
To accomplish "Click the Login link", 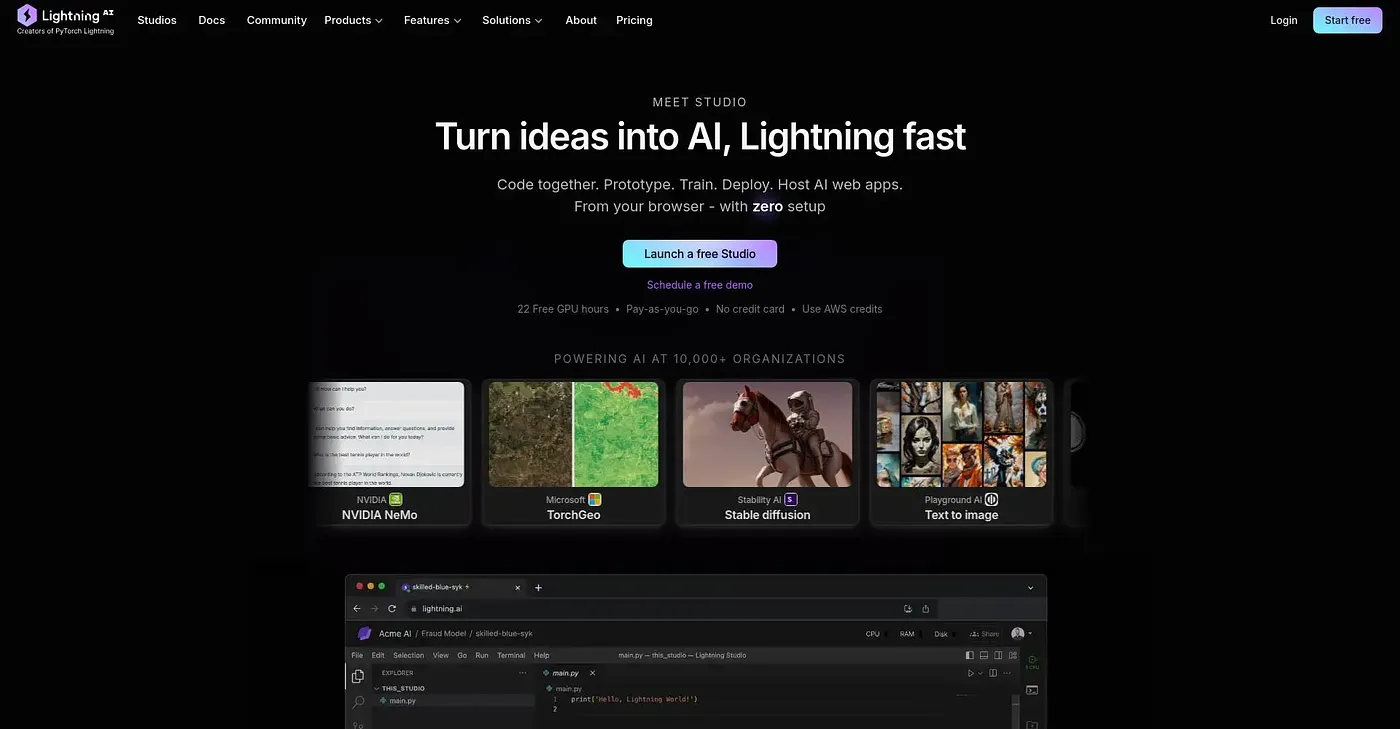I will [x=1284, y=20].
